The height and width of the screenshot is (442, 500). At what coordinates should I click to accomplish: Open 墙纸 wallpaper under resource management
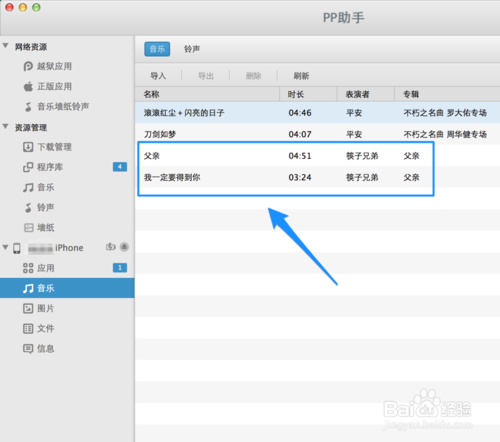pos(39,227)
